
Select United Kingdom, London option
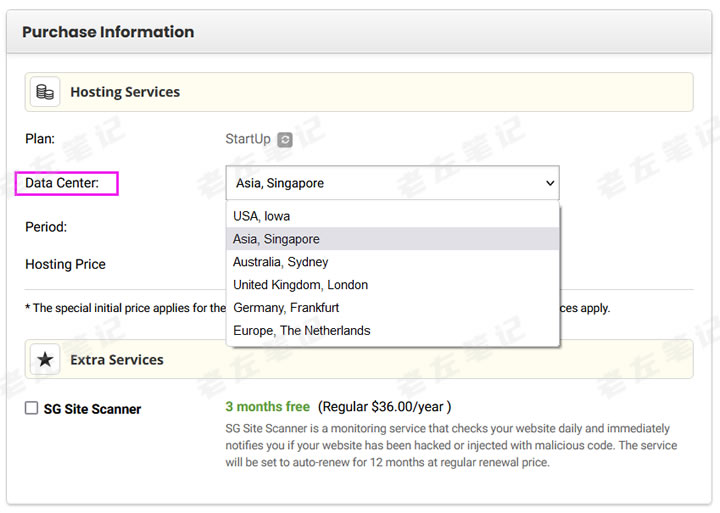(x=301, y=285)
